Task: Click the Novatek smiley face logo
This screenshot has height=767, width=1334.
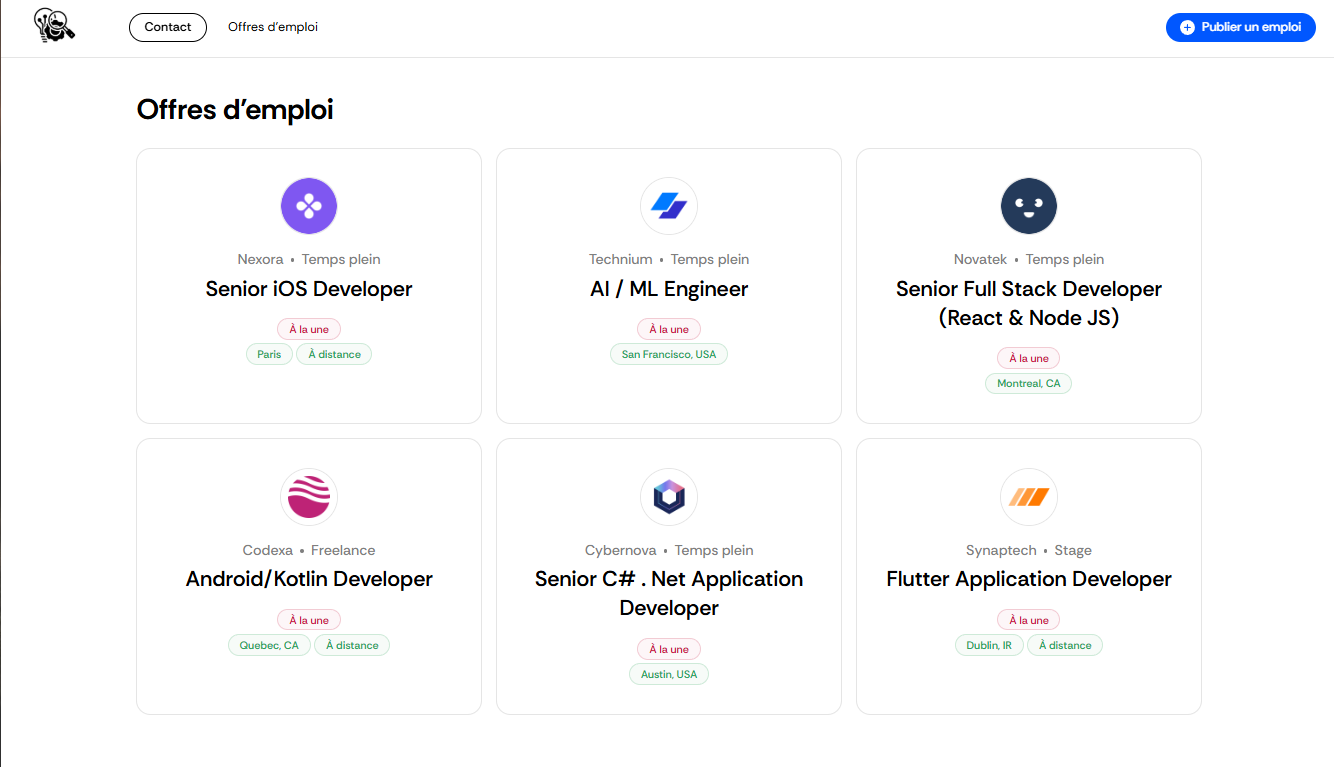Action: pos(1029,206)
